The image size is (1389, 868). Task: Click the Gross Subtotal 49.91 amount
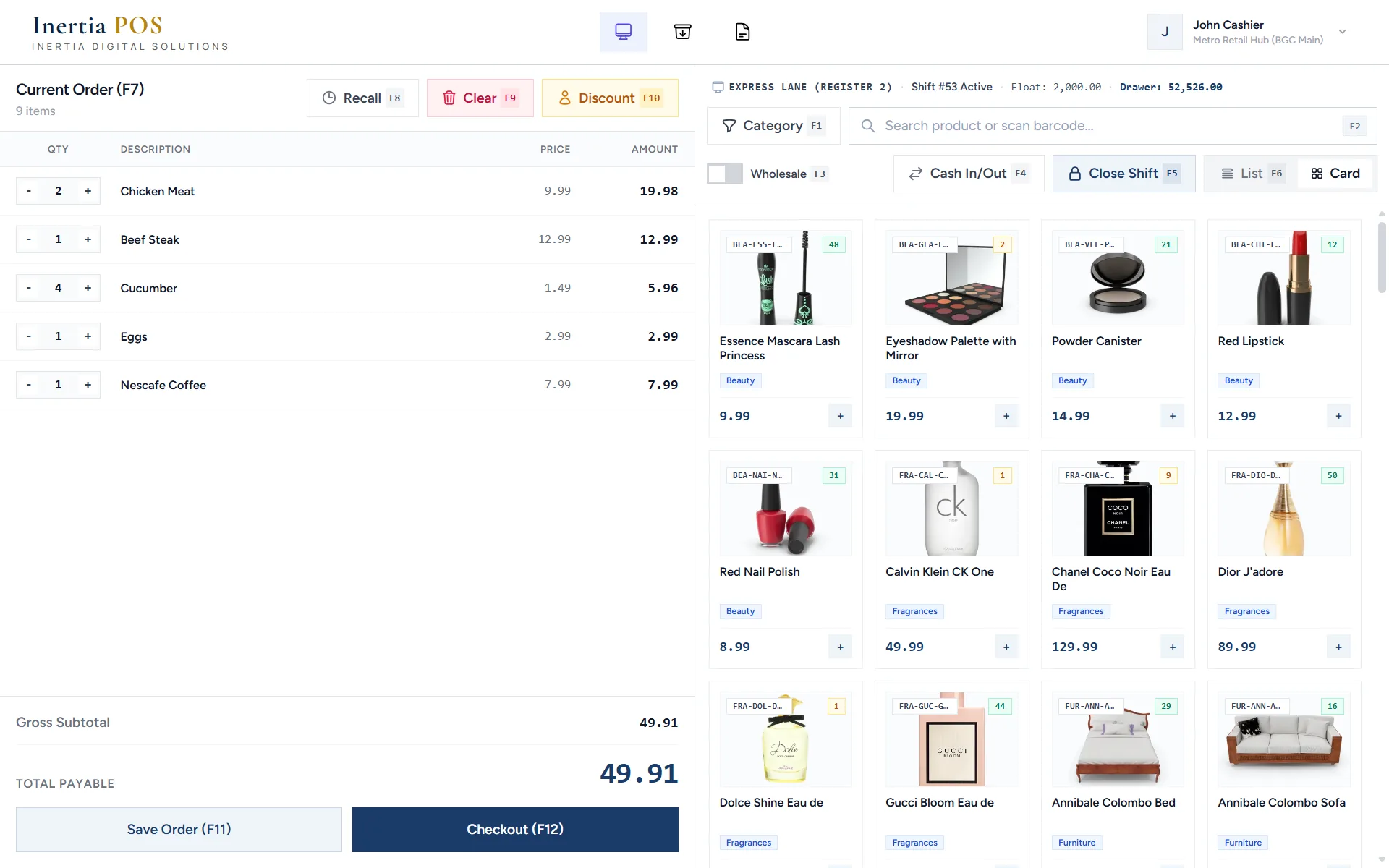tap(658, 723)
